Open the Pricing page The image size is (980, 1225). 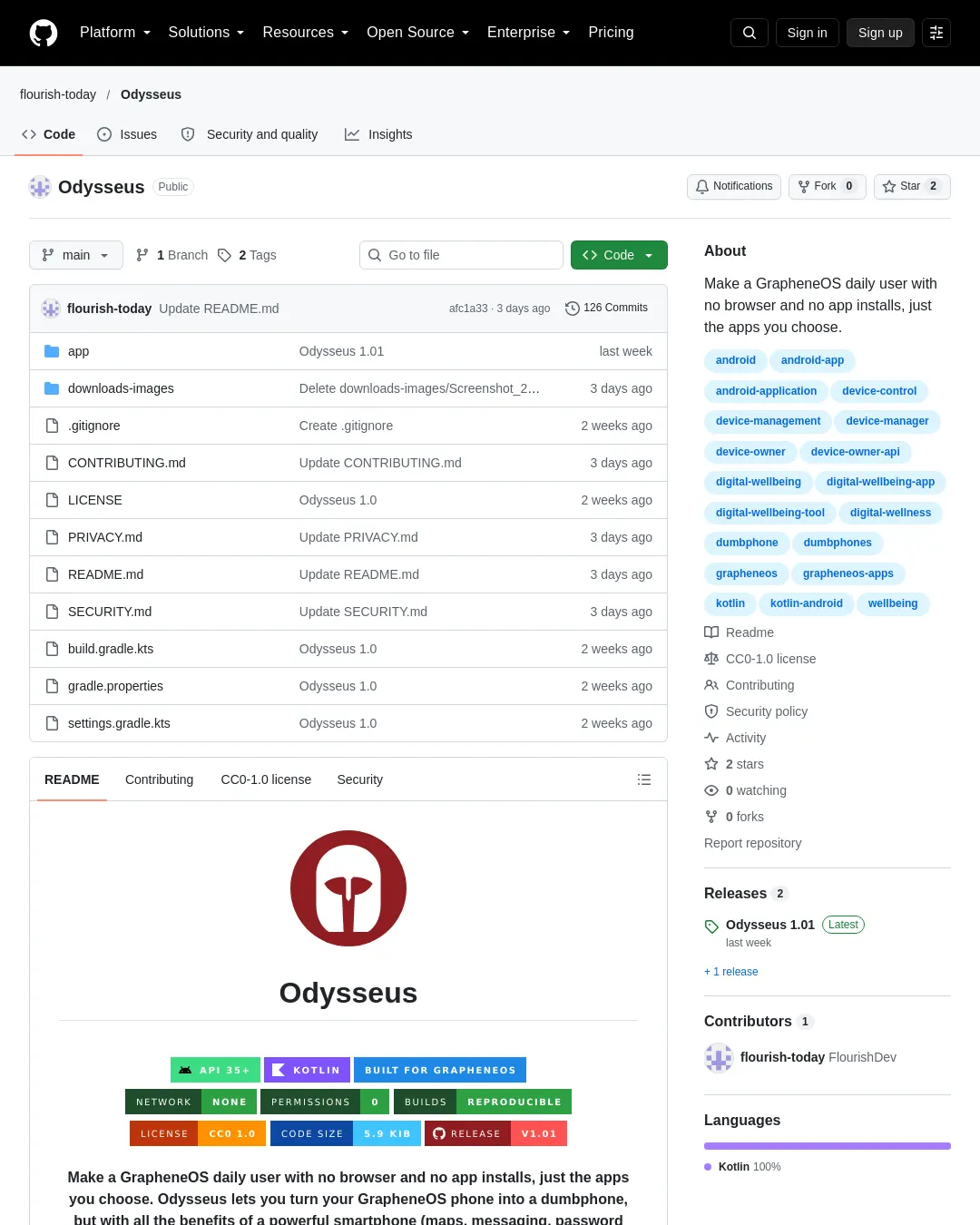tap(611, 33)
